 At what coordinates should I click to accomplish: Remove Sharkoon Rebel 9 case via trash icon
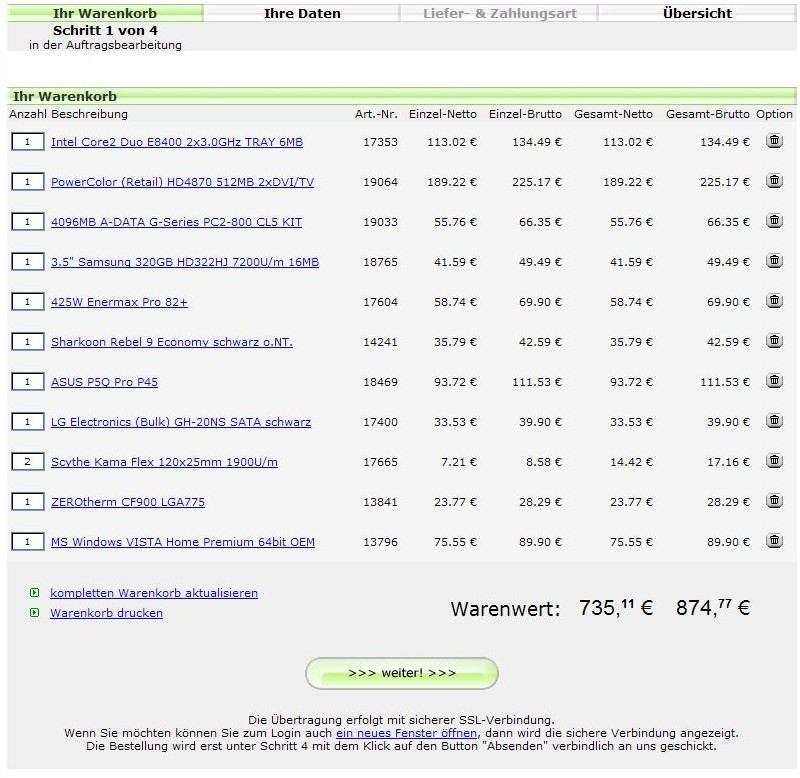(774, 341)
